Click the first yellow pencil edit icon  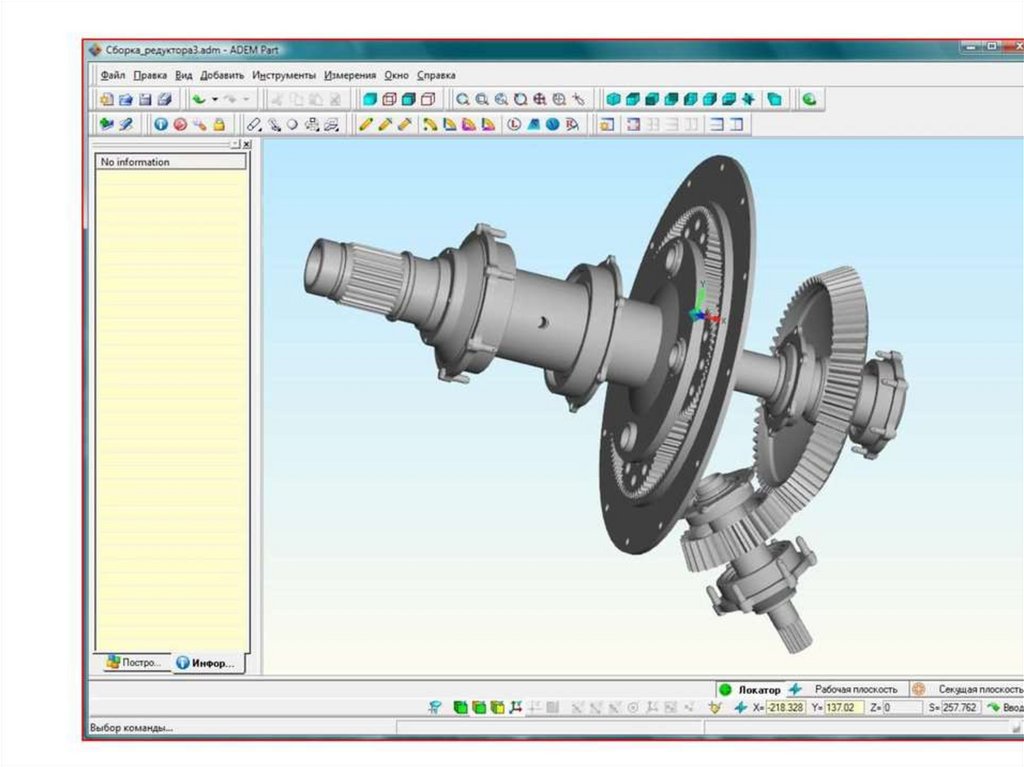pyautogui.click(x=365, y=125)
